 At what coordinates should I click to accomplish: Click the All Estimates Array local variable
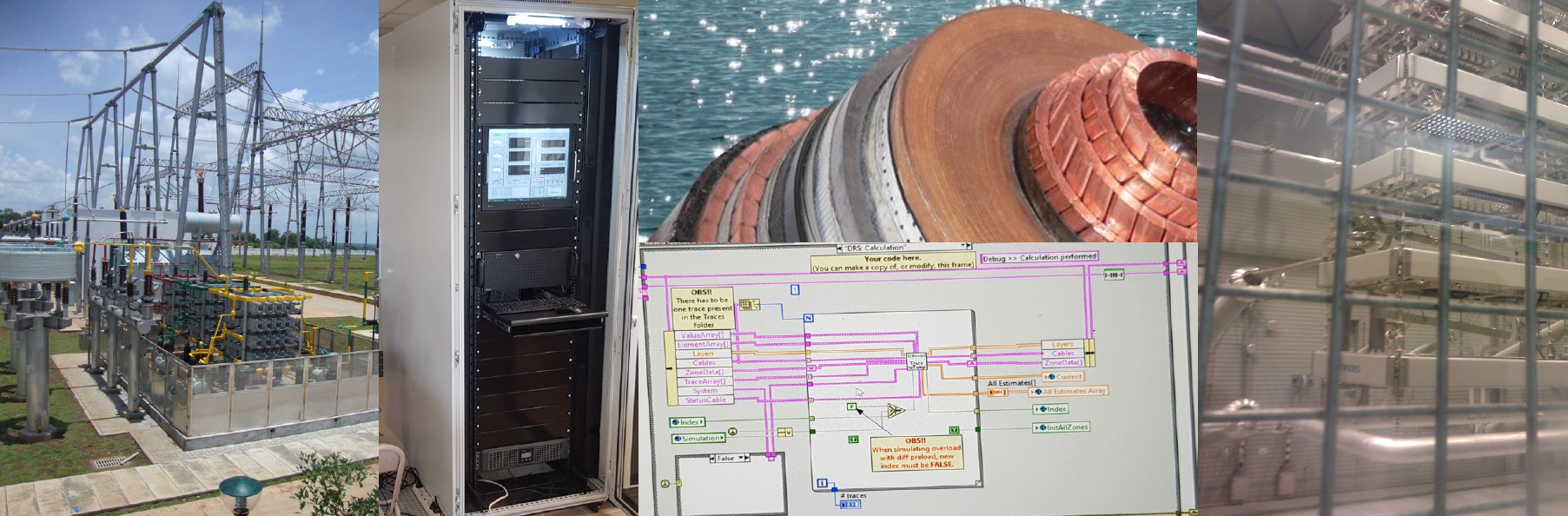pyautogui.click(x=1068, y=391)
